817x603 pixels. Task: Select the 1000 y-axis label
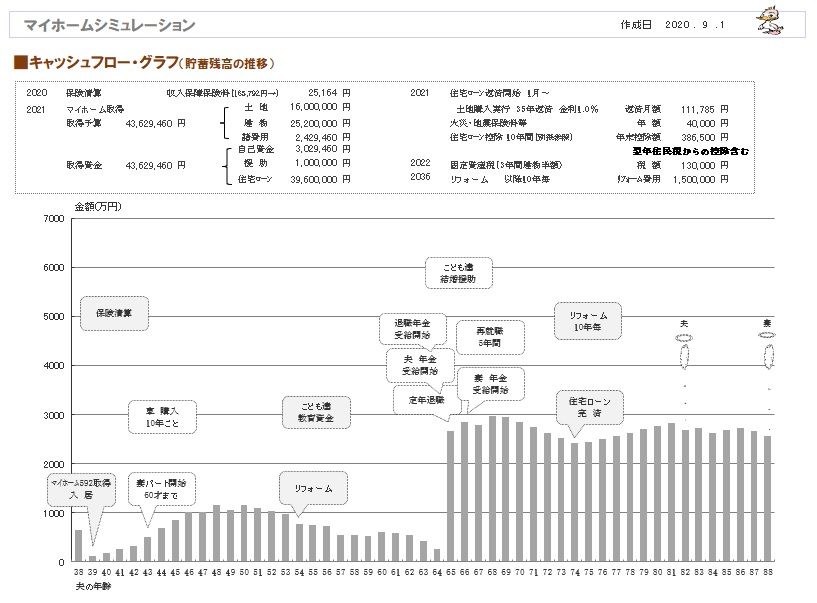pos(54,513)
